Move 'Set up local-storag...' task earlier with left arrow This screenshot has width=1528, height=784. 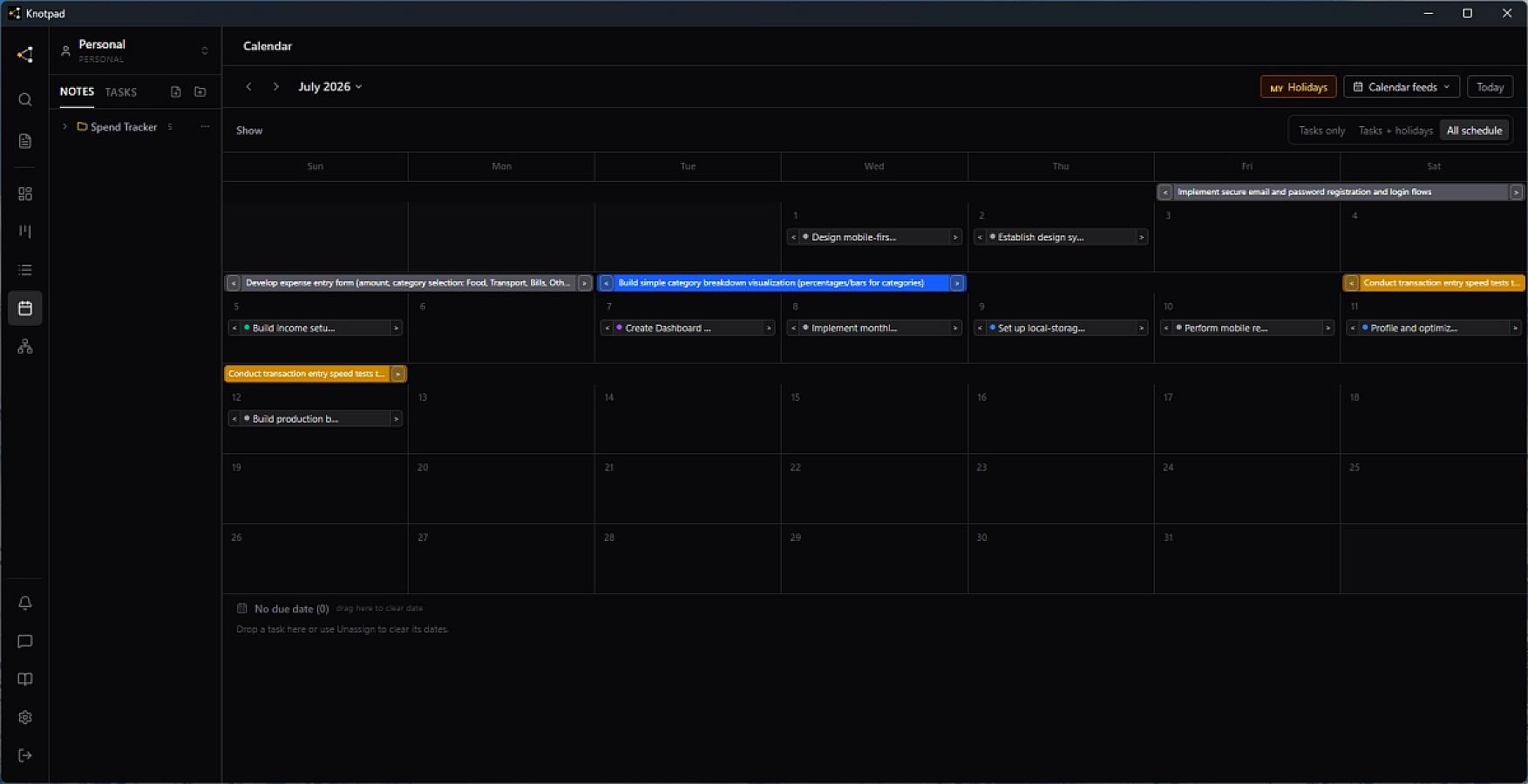(x=980, y=328)
